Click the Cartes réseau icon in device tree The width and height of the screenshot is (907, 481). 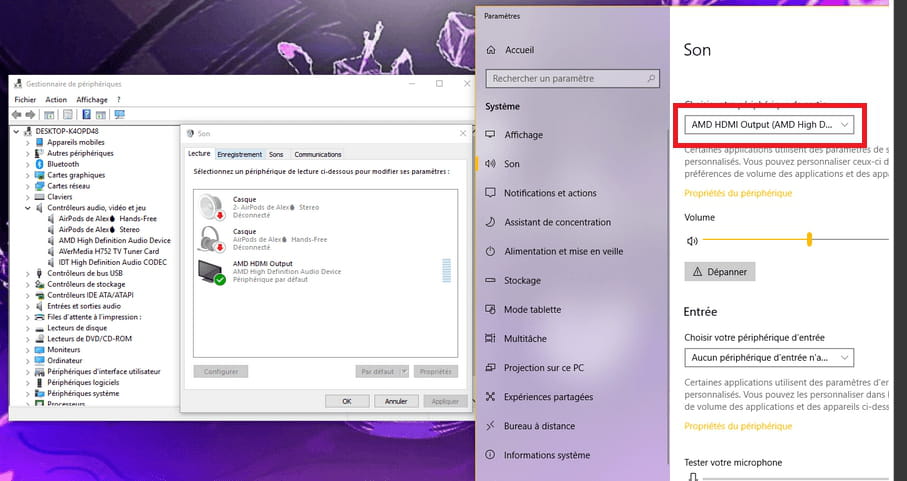click(39, 186)
